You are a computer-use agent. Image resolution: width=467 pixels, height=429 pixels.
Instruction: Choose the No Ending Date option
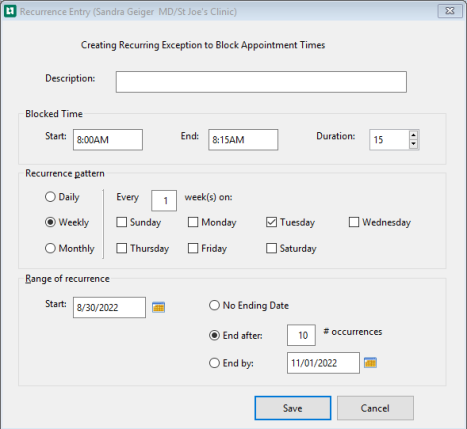click(214, 305)
